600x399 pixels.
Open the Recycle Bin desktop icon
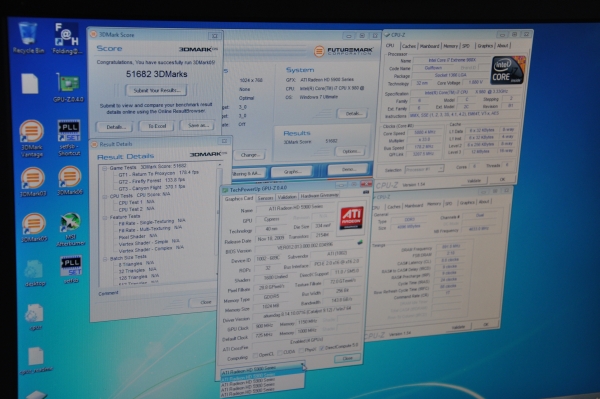click(x=28, y=37)
